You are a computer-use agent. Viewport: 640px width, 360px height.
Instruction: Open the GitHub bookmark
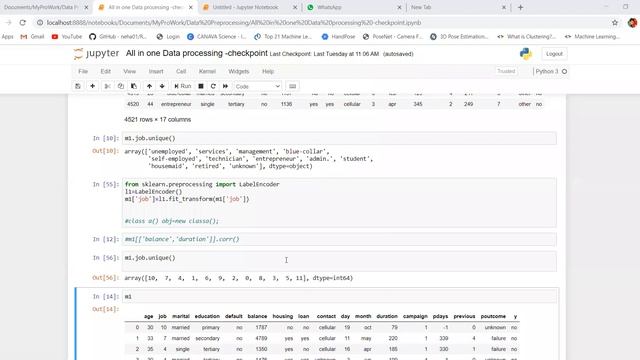pos(118,37)
